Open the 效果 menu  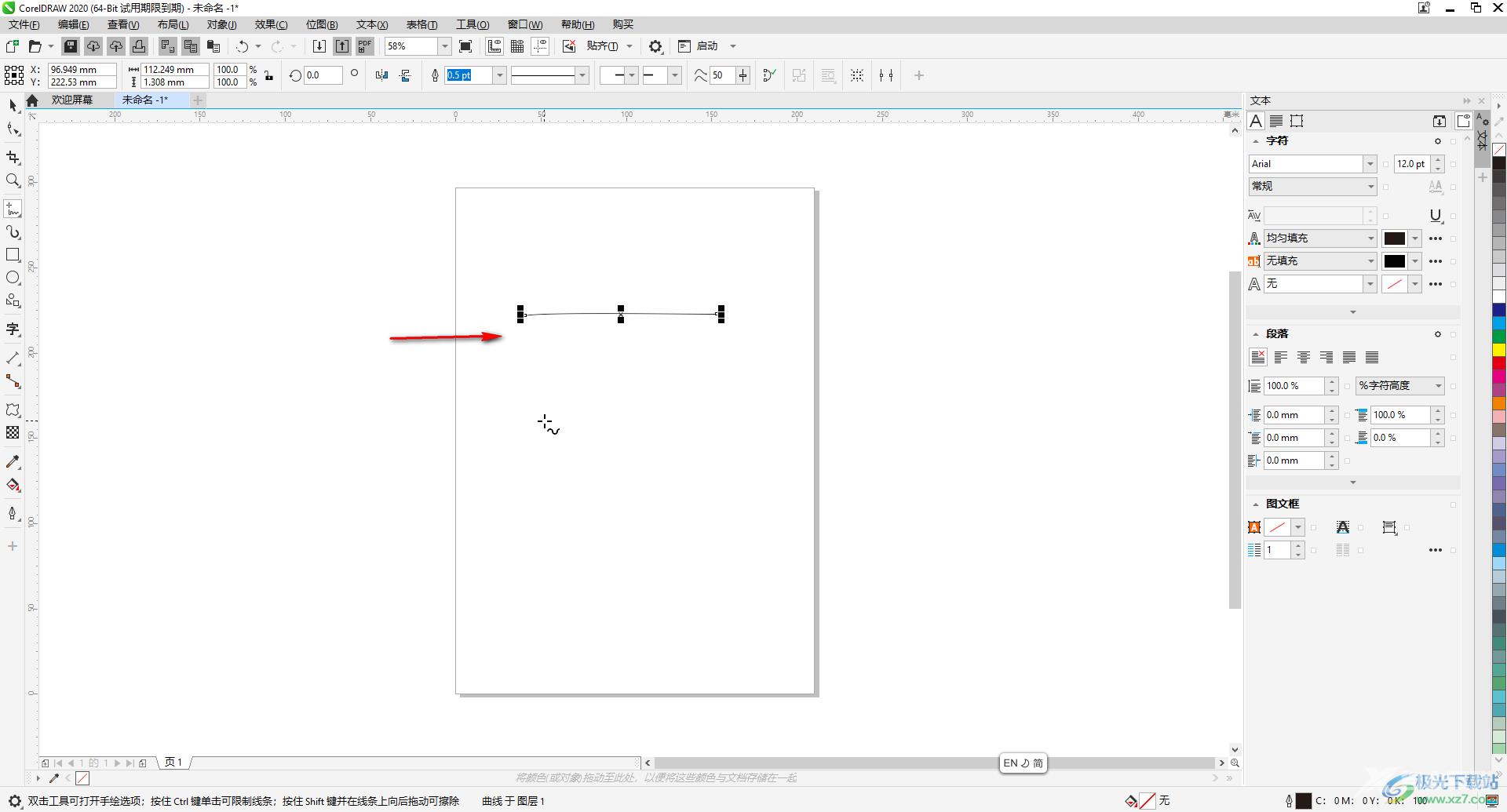tap(271, 24)
